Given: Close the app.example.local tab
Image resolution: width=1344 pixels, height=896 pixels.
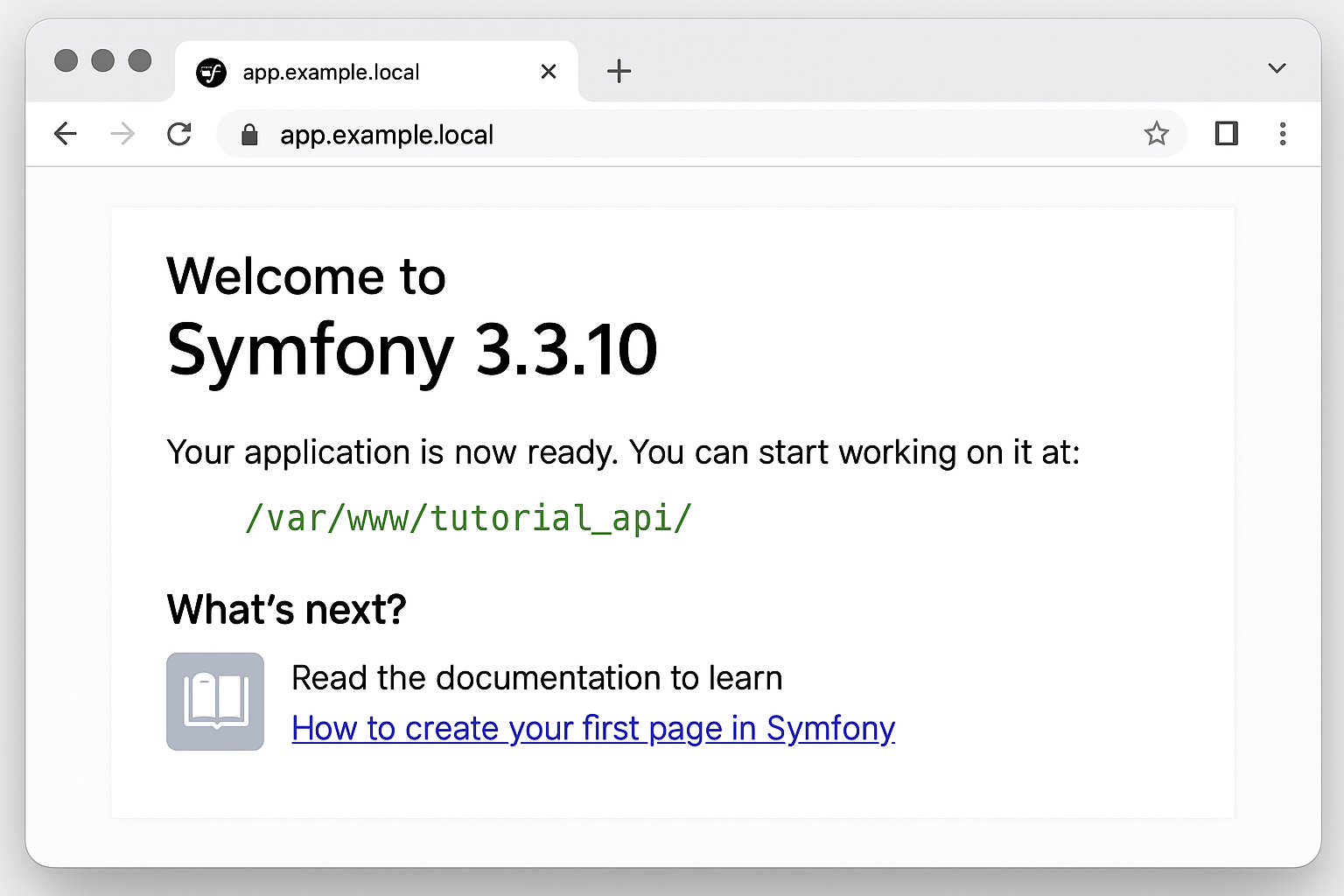Looking at the screenshot, I should 549,72.
